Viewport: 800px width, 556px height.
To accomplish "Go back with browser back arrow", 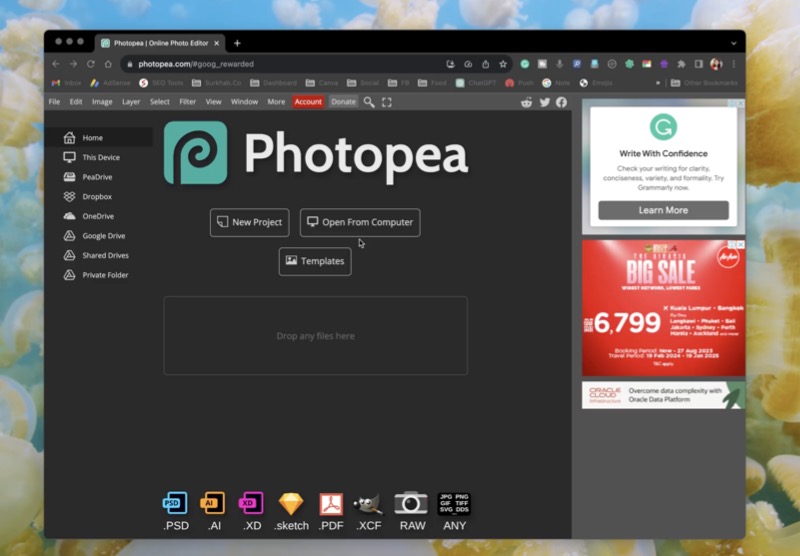I will pos(56,64).
